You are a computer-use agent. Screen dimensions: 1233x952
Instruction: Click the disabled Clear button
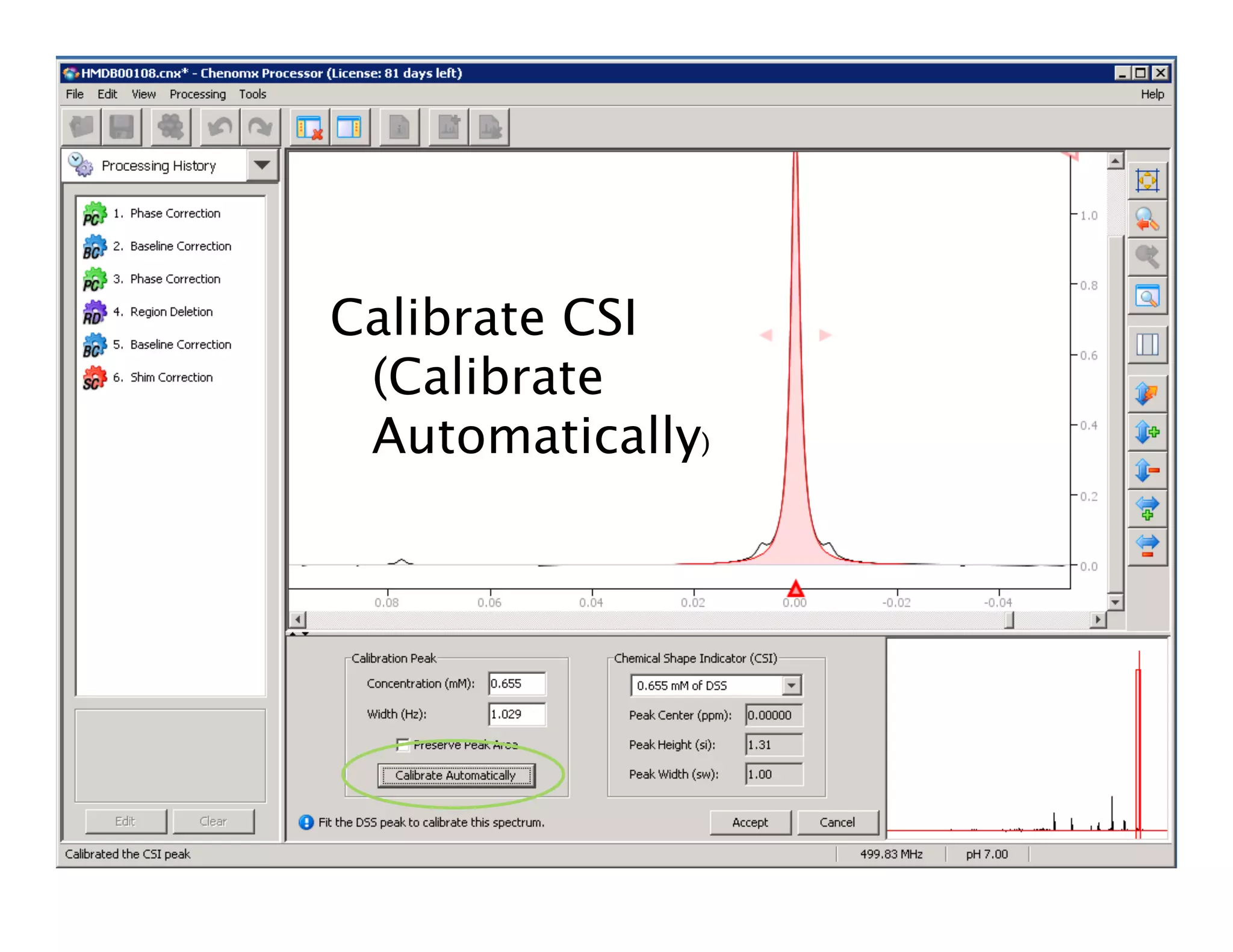tap(213, 821)
